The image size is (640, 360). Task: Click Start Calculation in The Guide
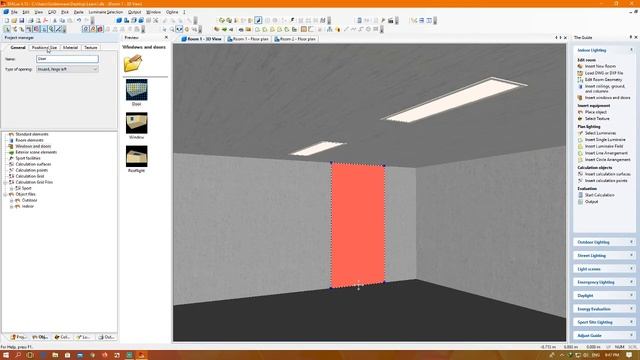click(x=599, y=195)
